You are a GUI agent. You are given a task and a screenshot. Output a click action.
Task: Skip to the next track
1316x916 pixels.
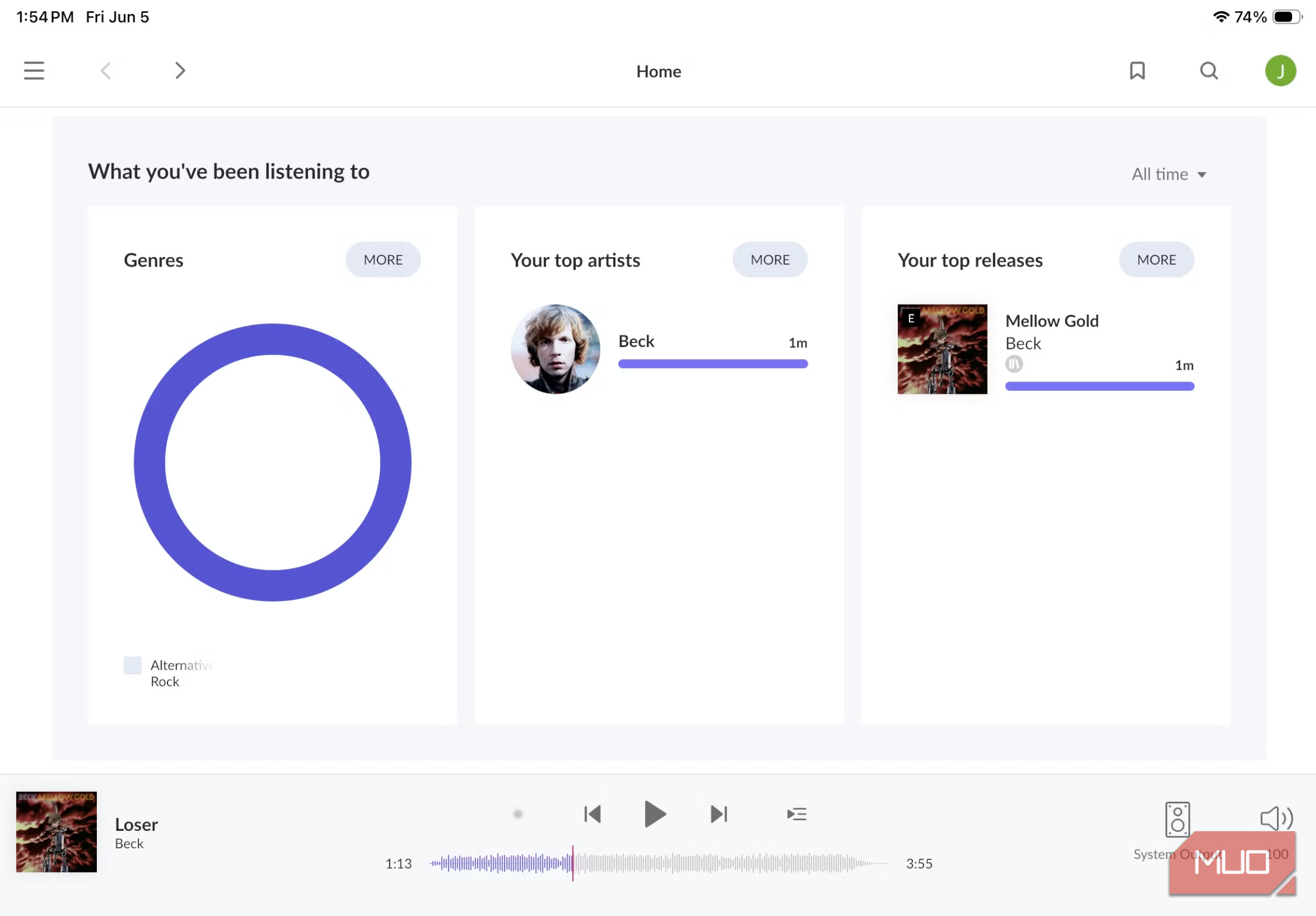(x=719, y=813)
